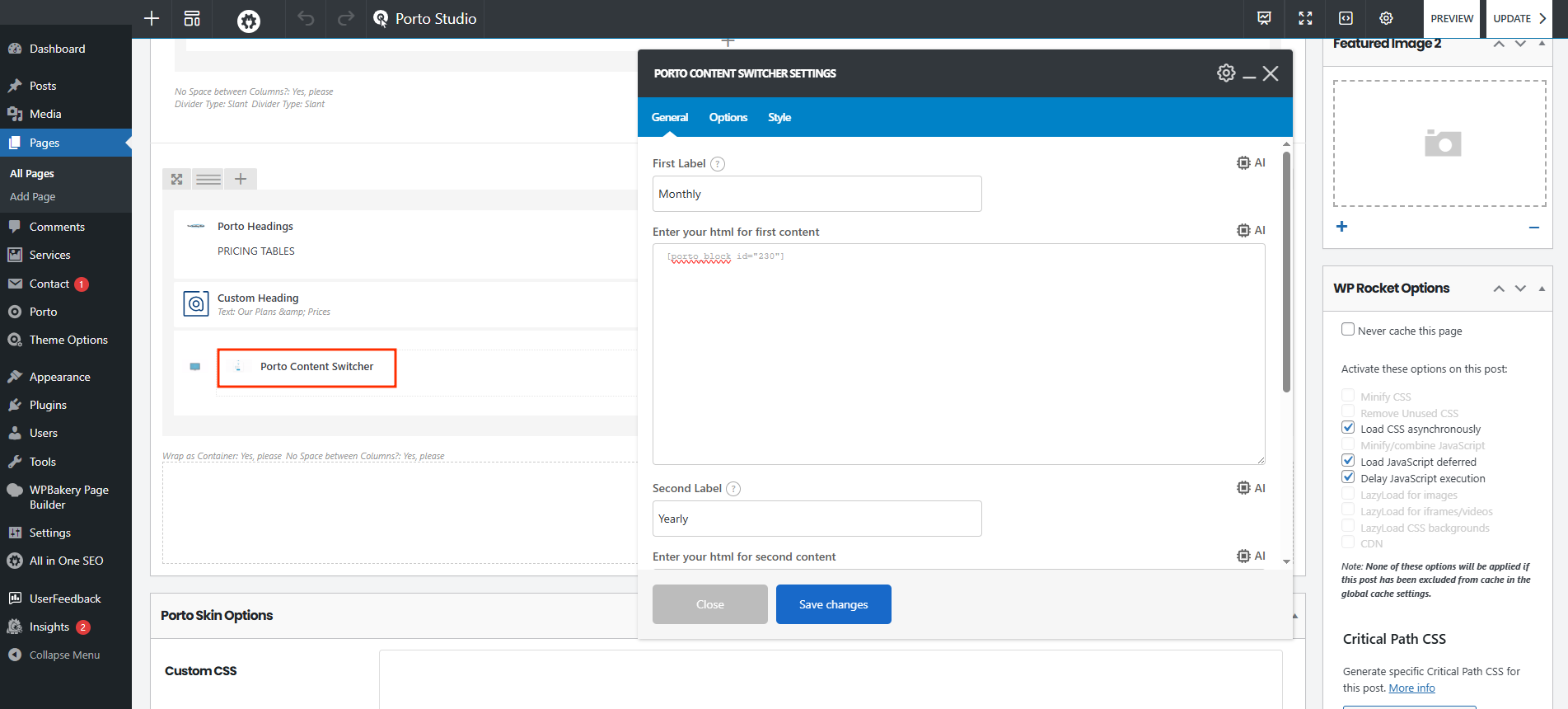This screenshot has height=709, width=1568.
Task: Click the gray Close button
Action: click(x=710, y=604)
